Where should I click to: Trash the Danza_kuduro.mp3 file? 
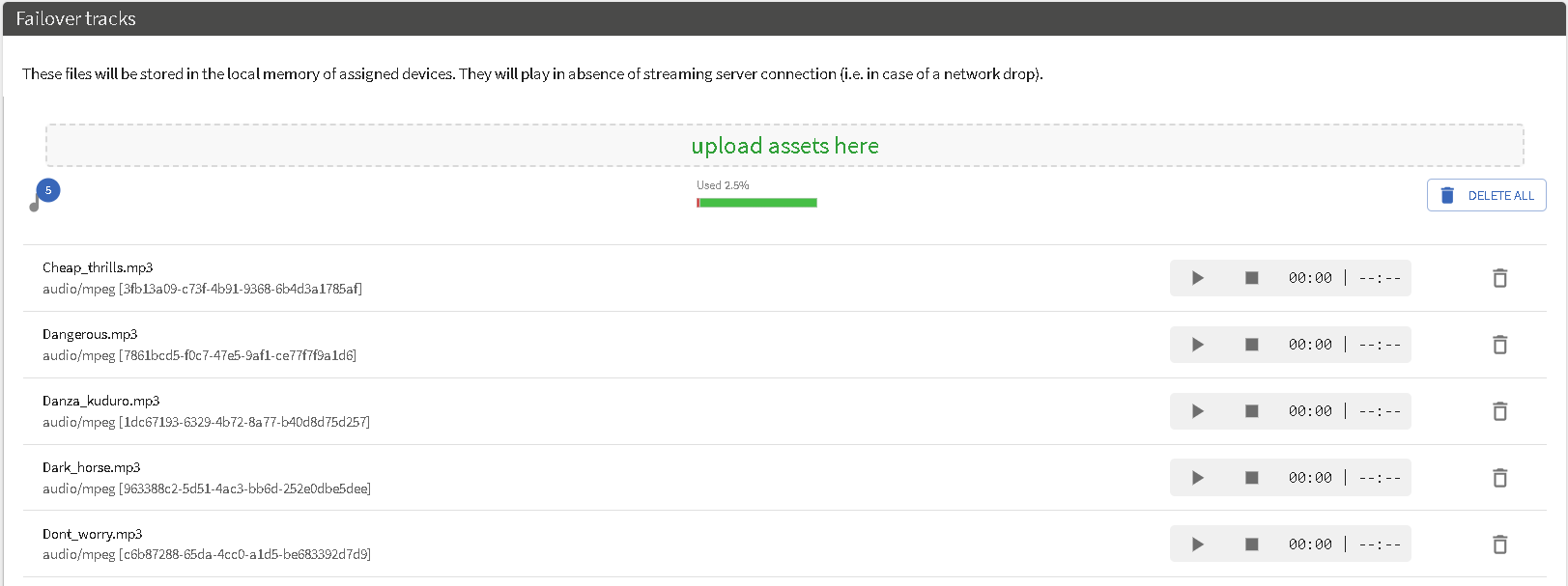(1499, 411)
